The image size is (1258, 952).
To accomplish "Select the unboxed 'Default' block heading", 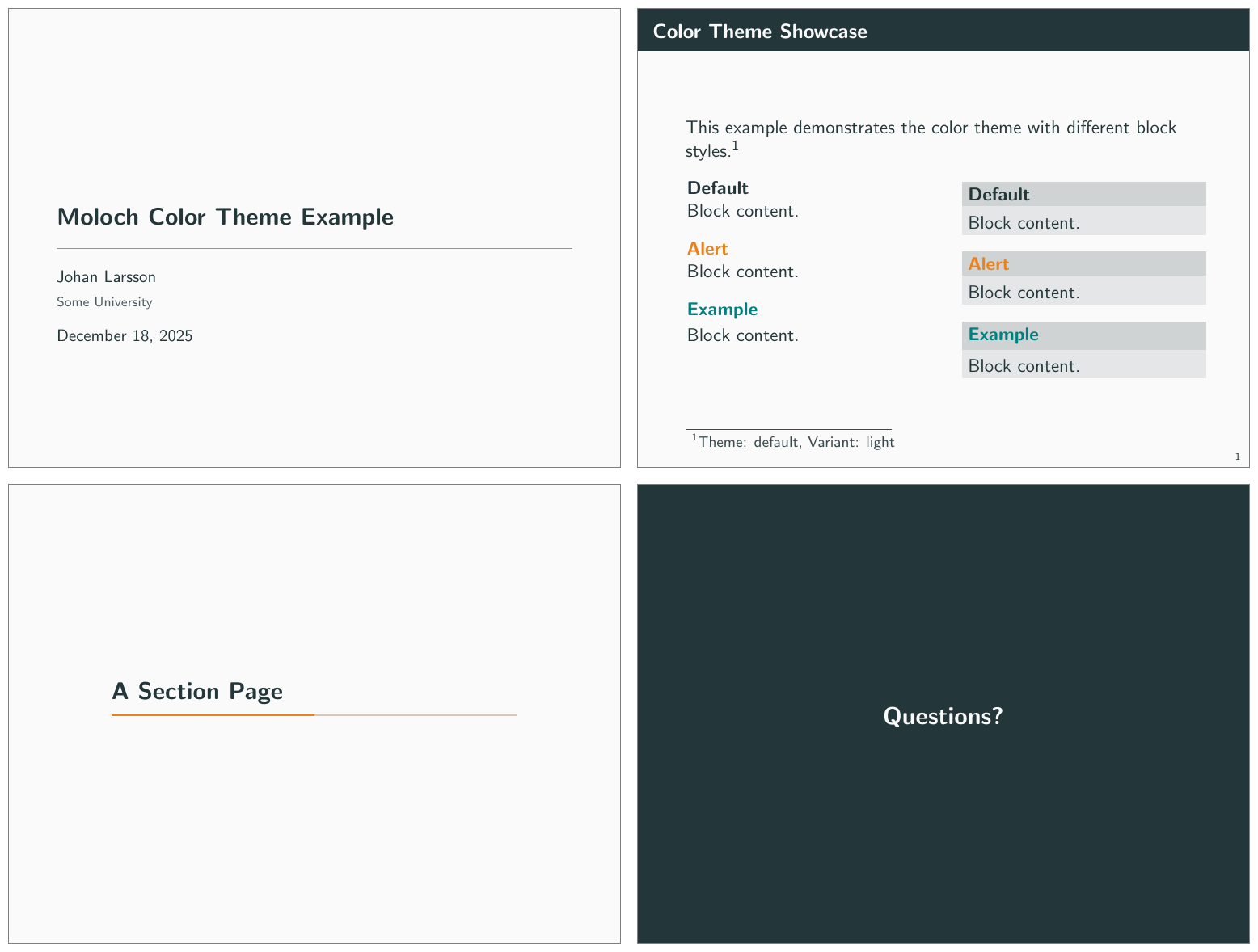I will tap(717, 188).
